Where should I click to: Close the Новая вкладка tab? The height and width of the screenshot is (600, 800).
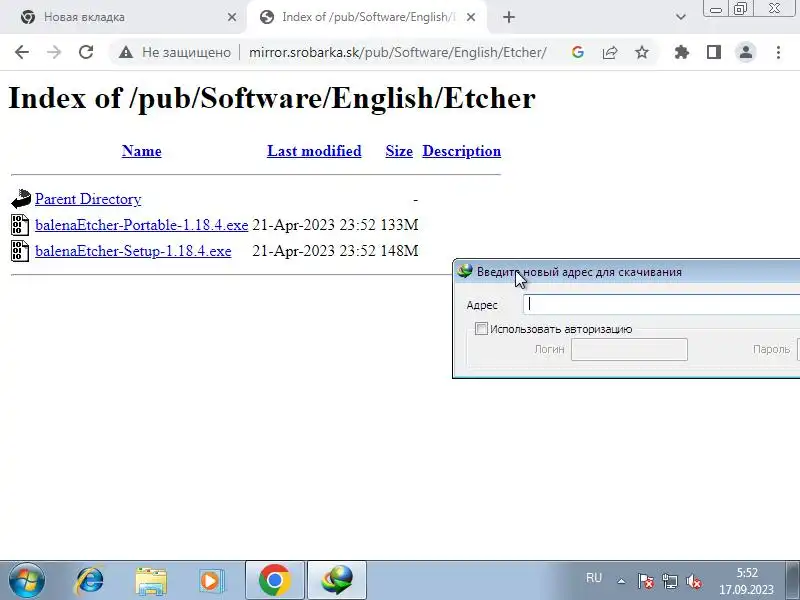pos(232,17)
